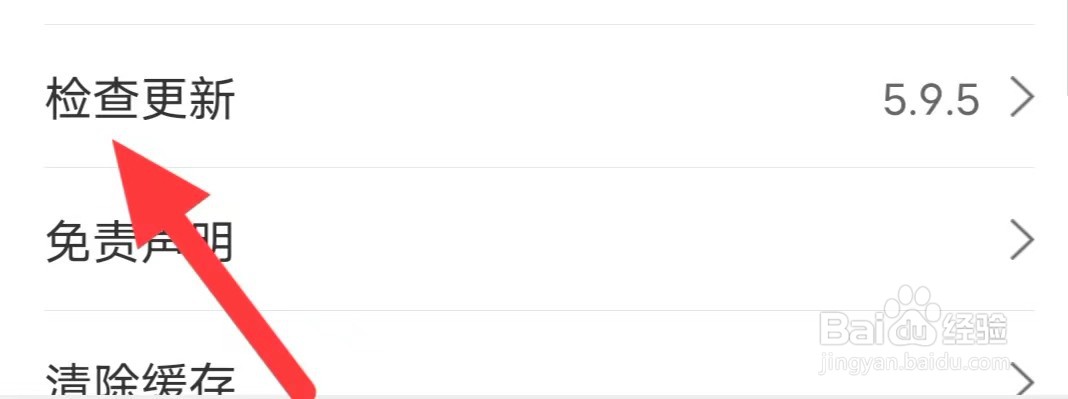The height and width of the screenshot is (399, 1068).
Task: Click the chevron on the 清除缓存 row
Action: click(1022, 379)
